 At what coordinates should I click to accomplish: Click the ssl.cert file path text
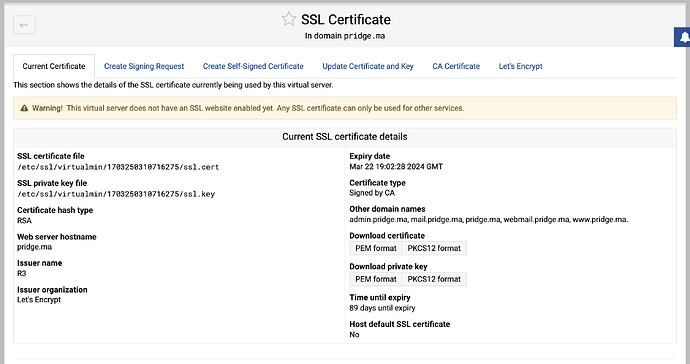118,167
